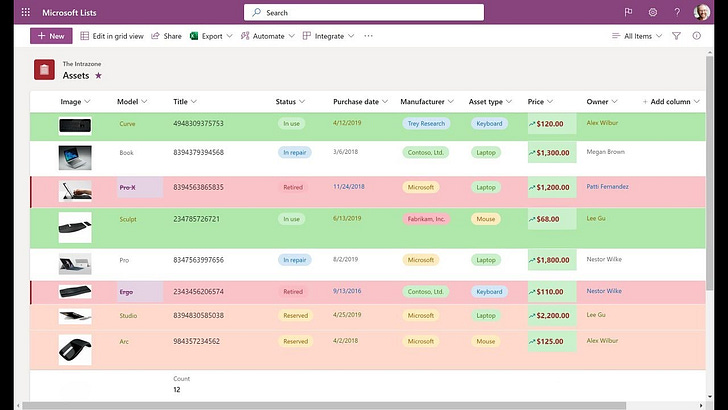Click the $2,200.00 price cell
The width and height of the screenshot is (728, 410).
[x=552, y=315]
